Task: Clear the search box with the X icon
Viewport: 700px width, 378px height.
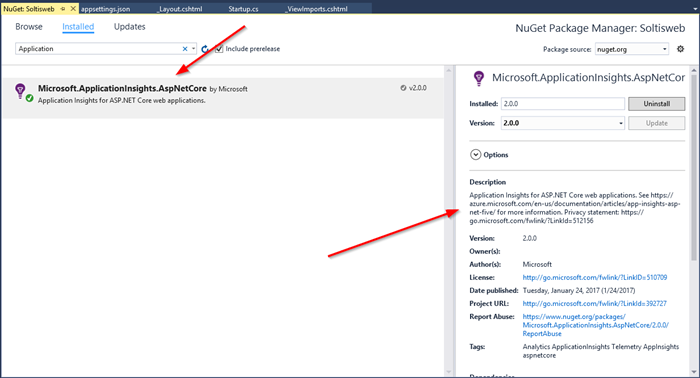Action: 185,49
